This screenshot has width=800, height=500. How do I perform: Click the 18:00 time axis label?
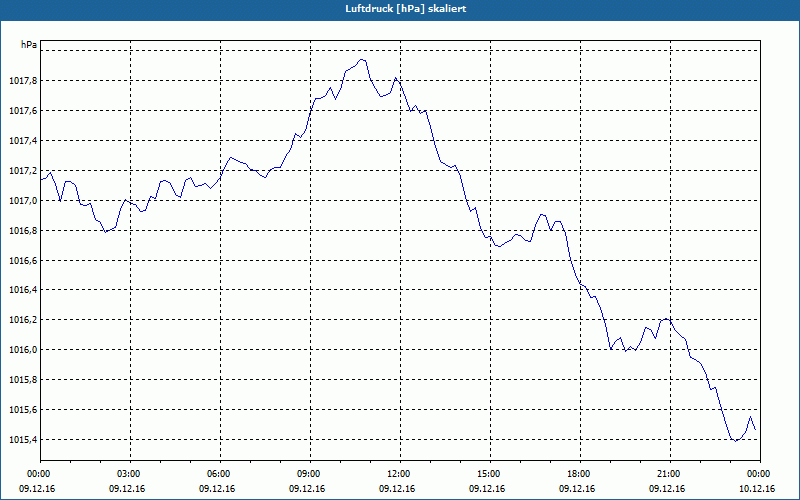pos(581,474)
